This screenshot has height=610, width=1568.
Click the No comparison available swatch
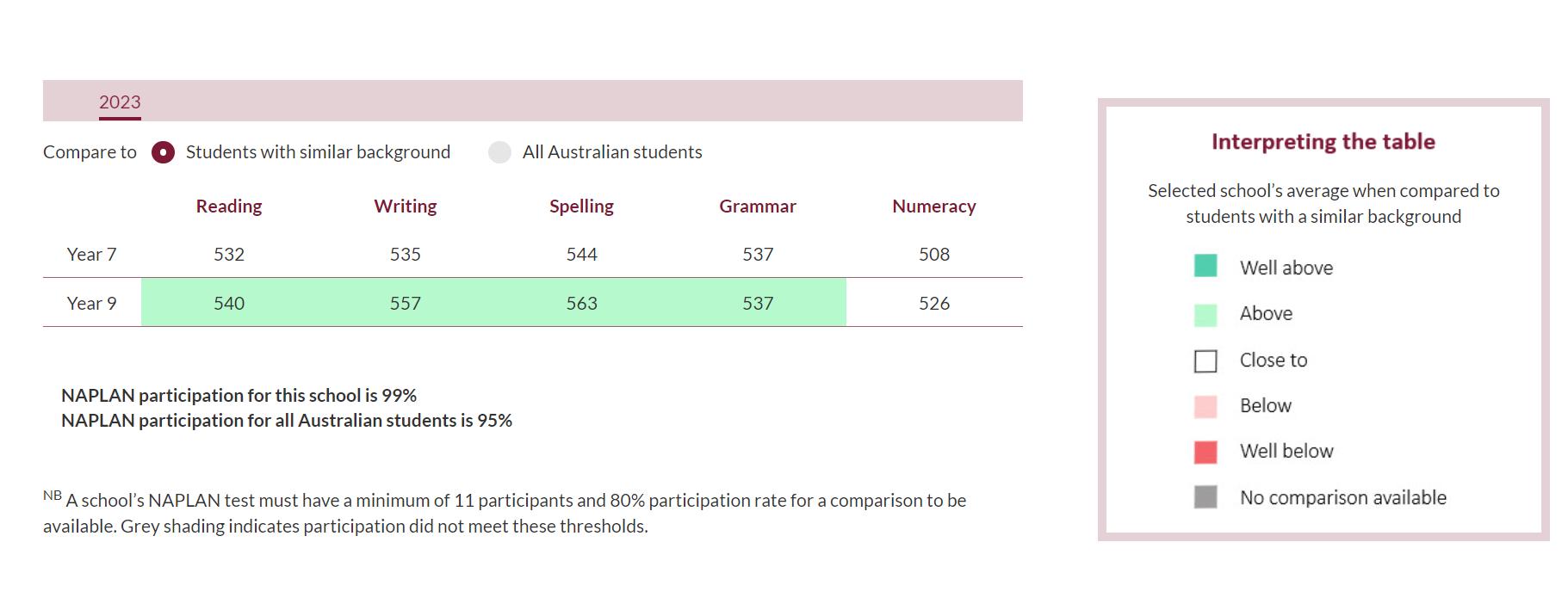(1205, 497)
